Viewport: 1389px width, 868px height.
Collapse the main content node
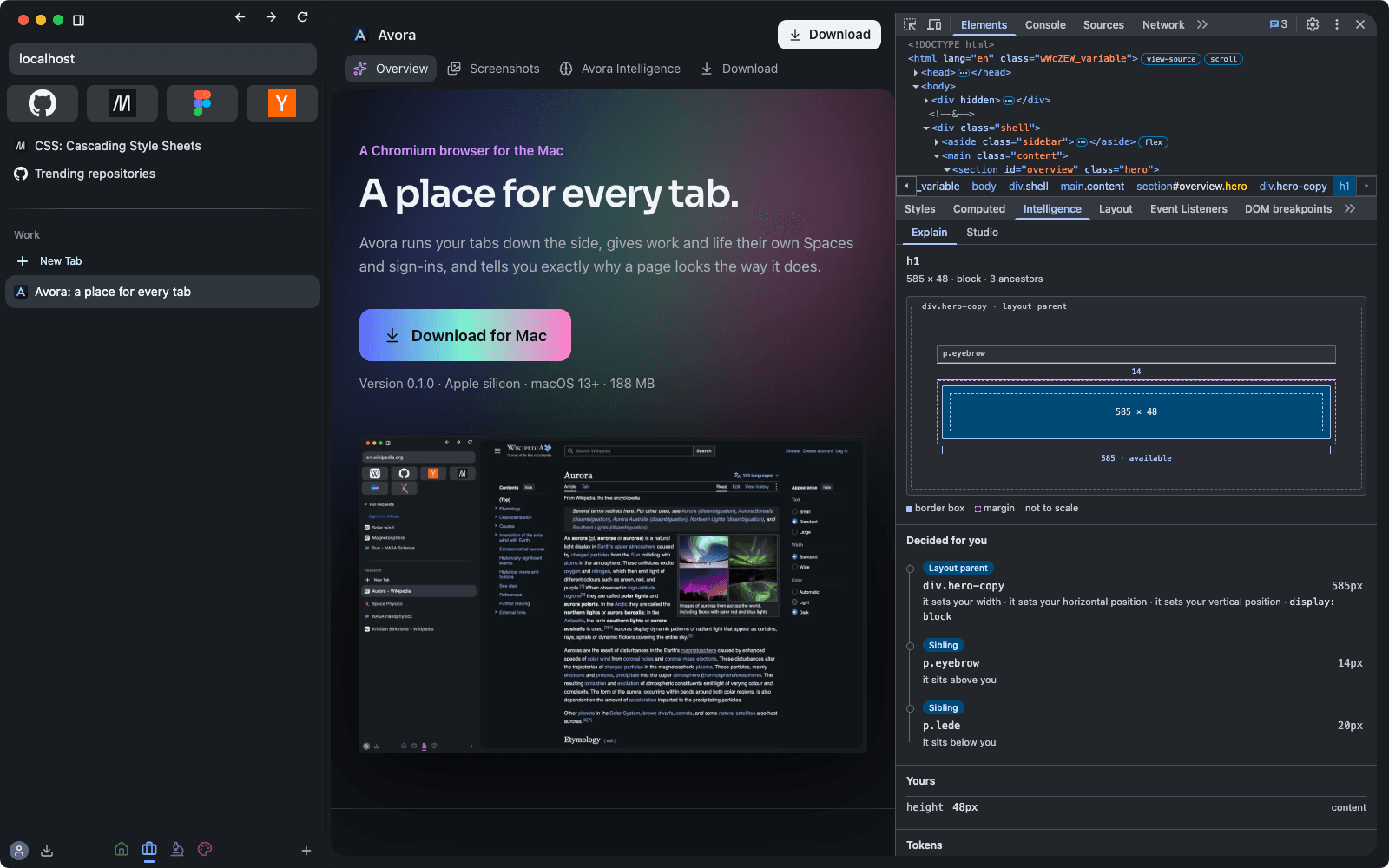tap(937, 156)
